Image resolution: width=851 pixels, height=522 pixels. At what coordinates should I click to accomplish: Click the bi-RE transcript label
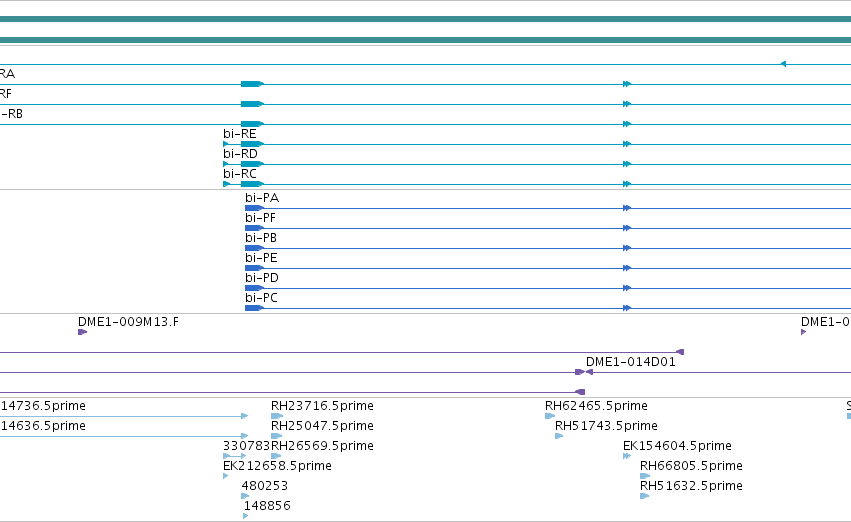239,133
